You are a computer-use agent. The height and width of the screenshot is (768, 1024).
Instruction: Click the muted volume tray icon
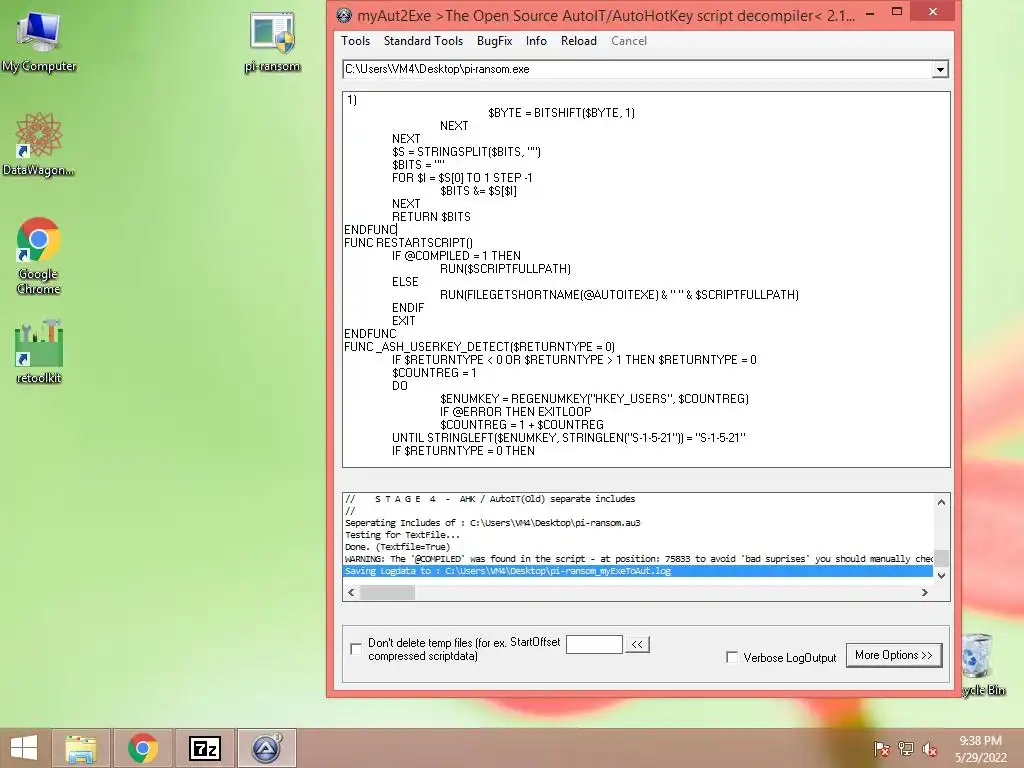pyautogui.click(x=930, y=749)
